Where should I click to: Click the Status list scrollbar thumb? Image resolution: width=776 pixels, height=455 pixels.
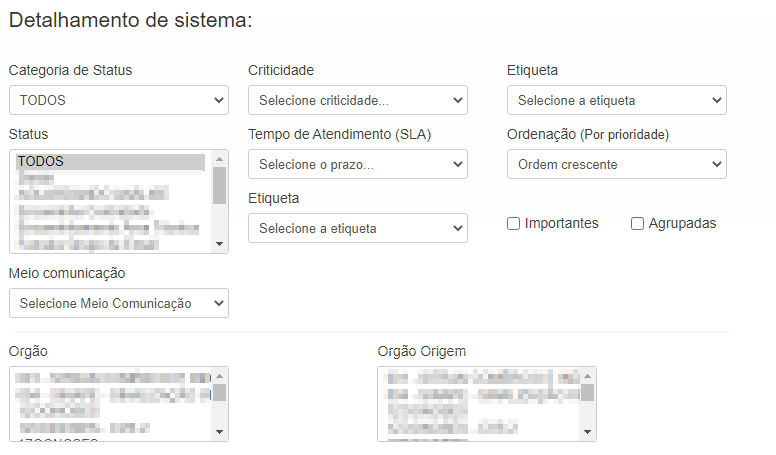pyautogui.click(x=220, y=185)
